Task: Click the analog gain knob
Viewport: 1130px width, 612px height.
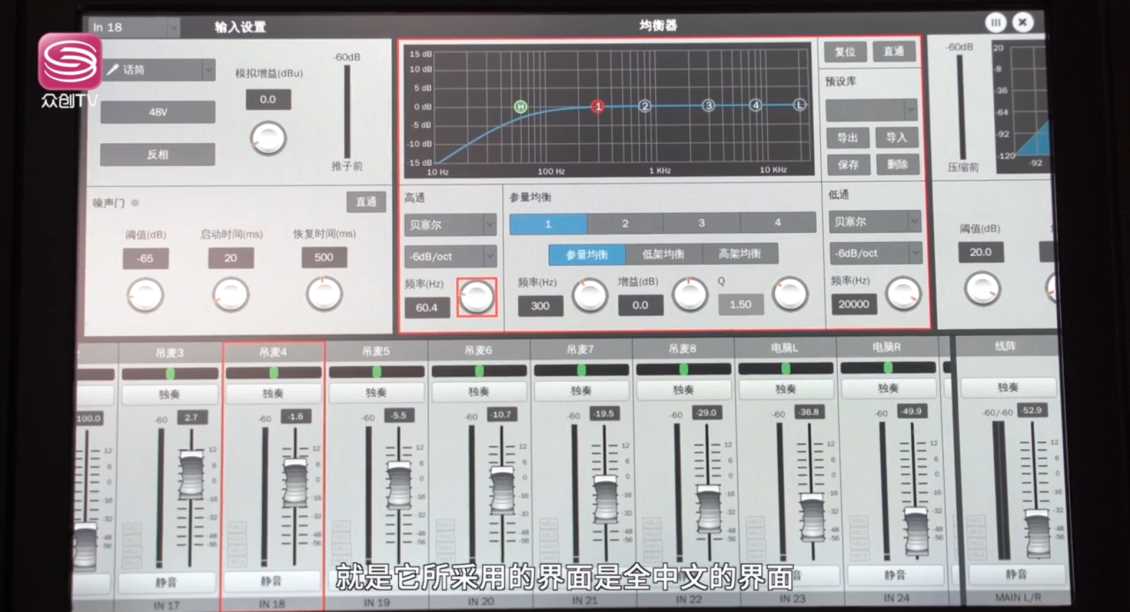Action: [267, 138]
